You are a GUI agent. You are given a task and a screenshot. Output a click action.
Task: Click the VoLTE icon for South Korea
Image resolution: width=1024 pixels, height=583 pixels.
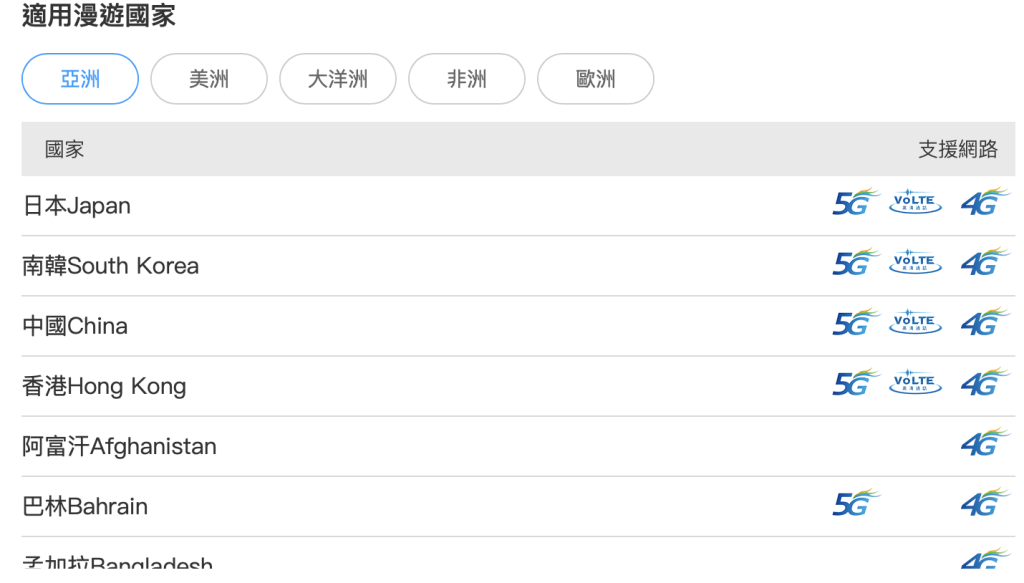point(915,263)
